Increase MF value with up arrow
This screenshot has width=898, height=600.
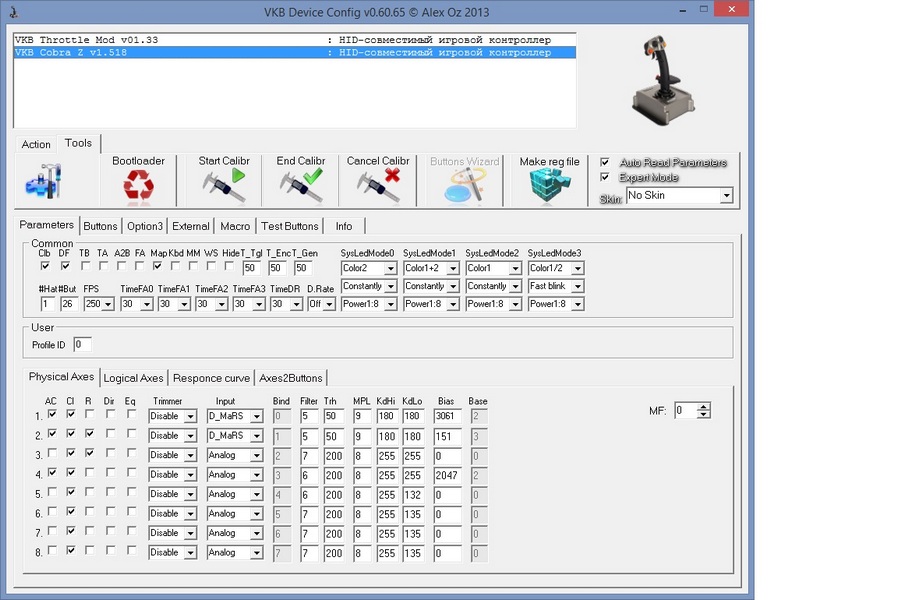click(x=704, y=406)
